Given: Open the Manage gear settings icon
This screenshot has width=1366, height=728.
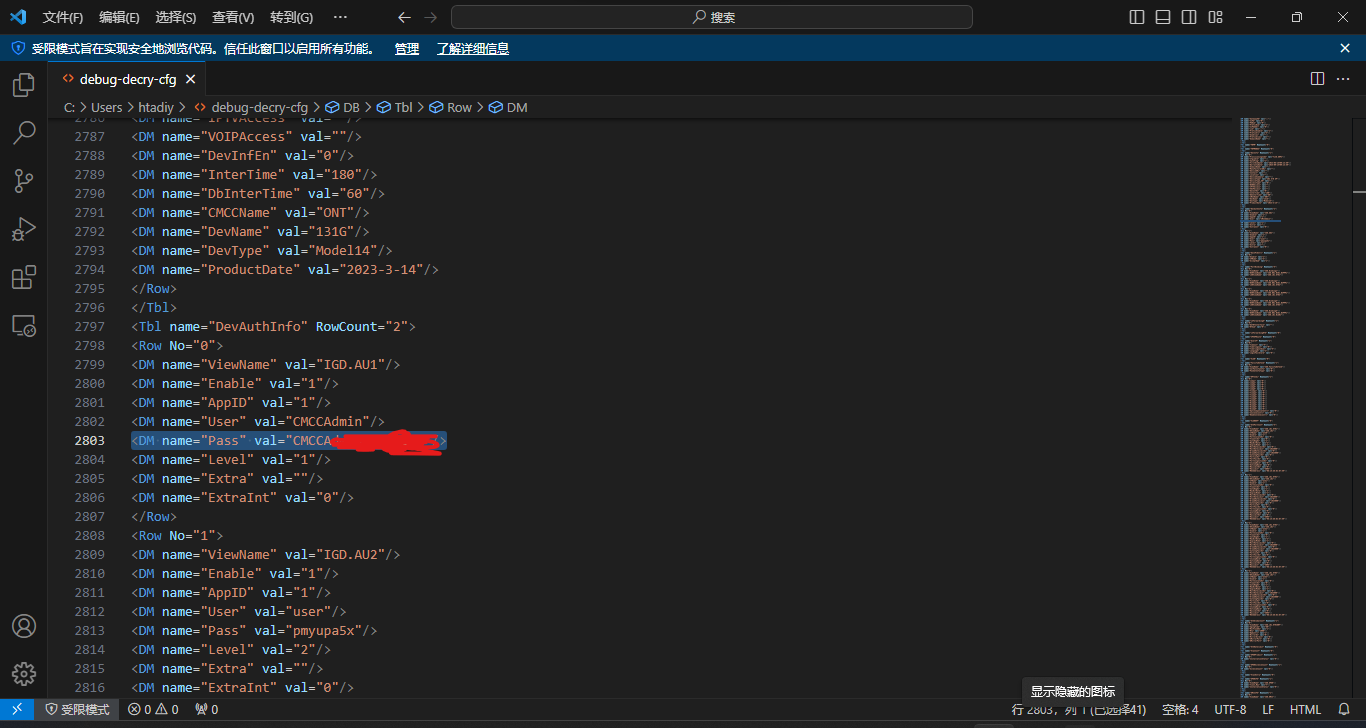Looking at the screenshot, I should pyautogui.click(x=24, y=673).
